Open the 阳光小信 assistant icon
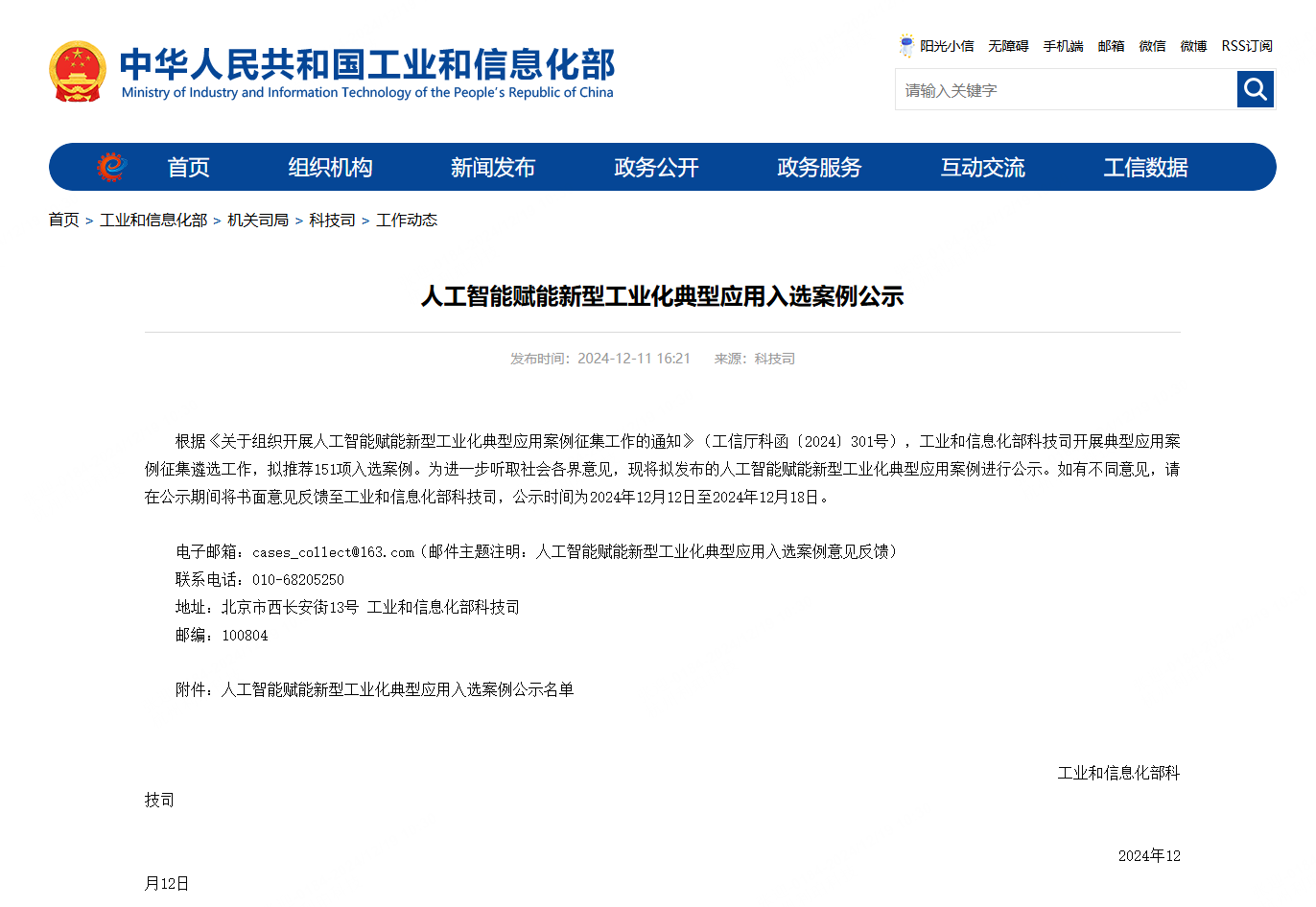The height and width of the screenshot is (907, 1316). pyautogui.click(x=906, y=46)
